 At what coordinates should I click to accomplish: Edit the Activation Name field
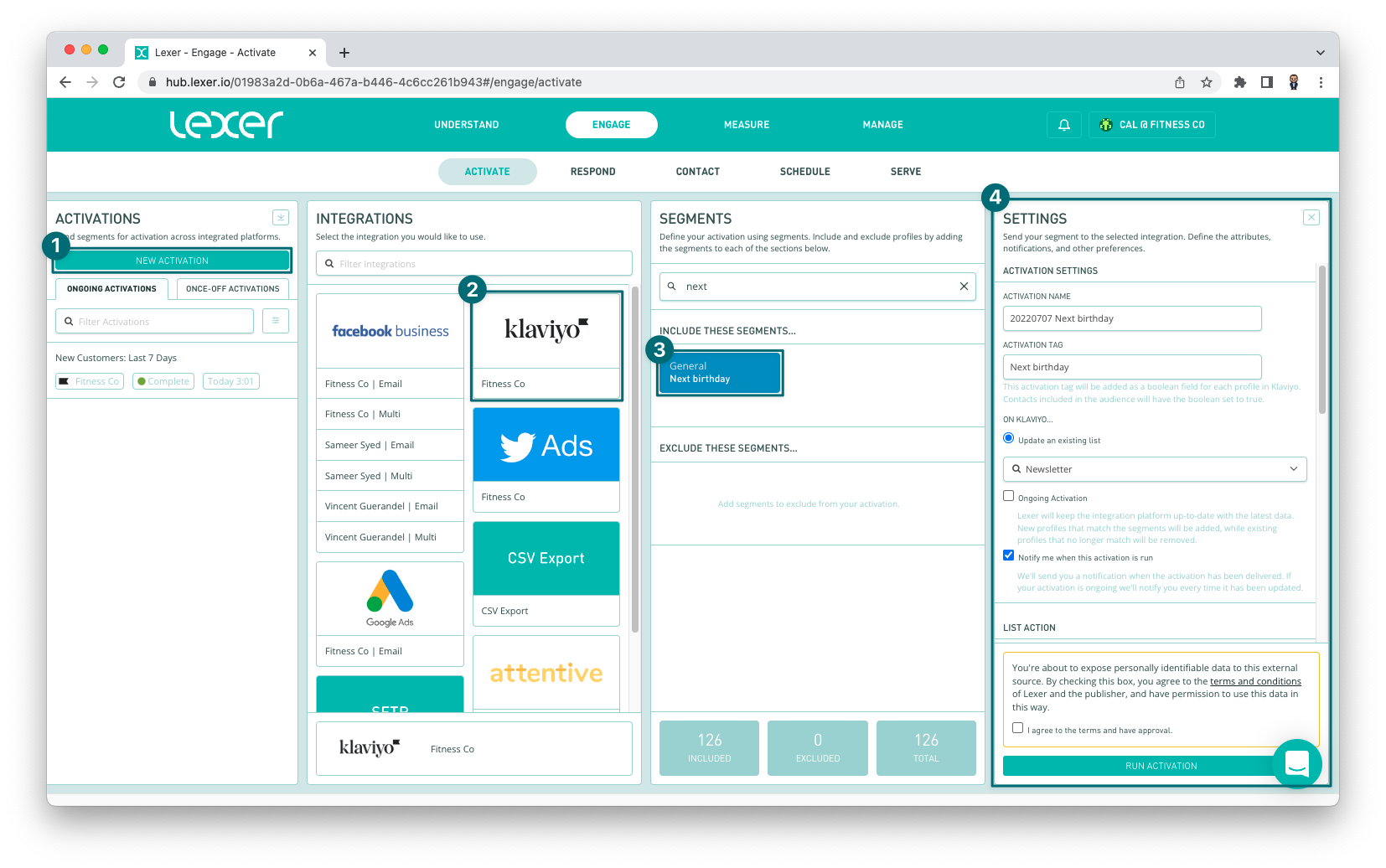[1132, 318]
